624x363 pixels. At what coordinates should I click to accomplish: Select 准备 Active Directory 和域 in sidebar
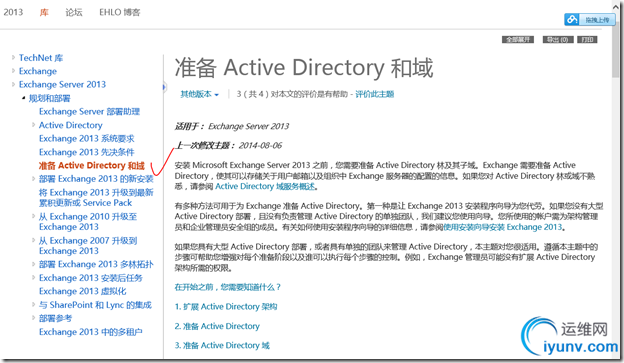pos(92,165)
